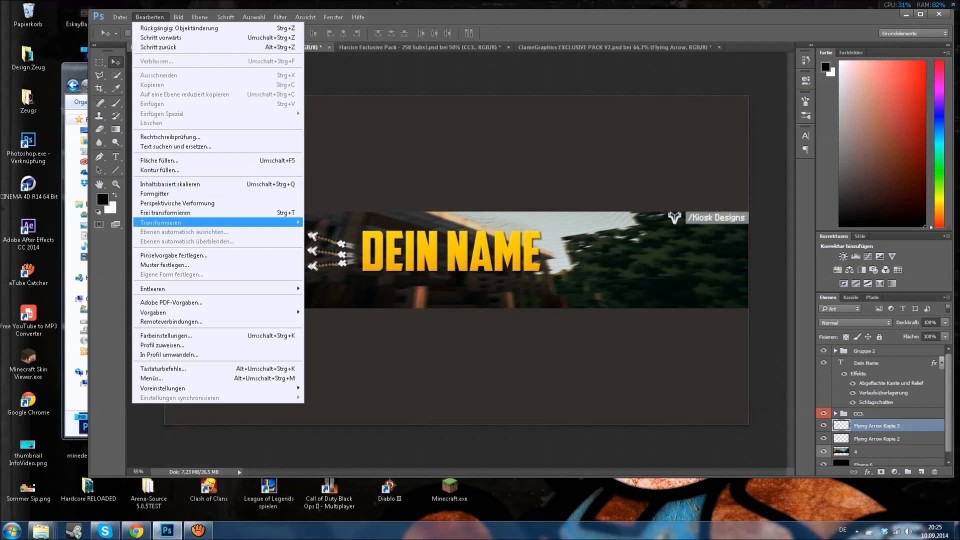The height and width of the screenshot is (540, 960).
Task: Open the Deckkraft opacity slider arrow
Action: point(945,323)
